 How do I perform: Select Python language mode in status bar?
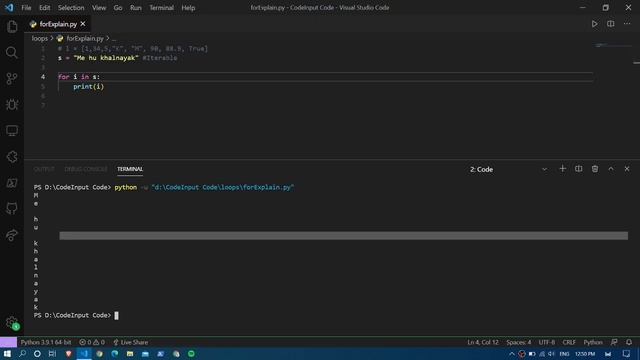(593, 342)
